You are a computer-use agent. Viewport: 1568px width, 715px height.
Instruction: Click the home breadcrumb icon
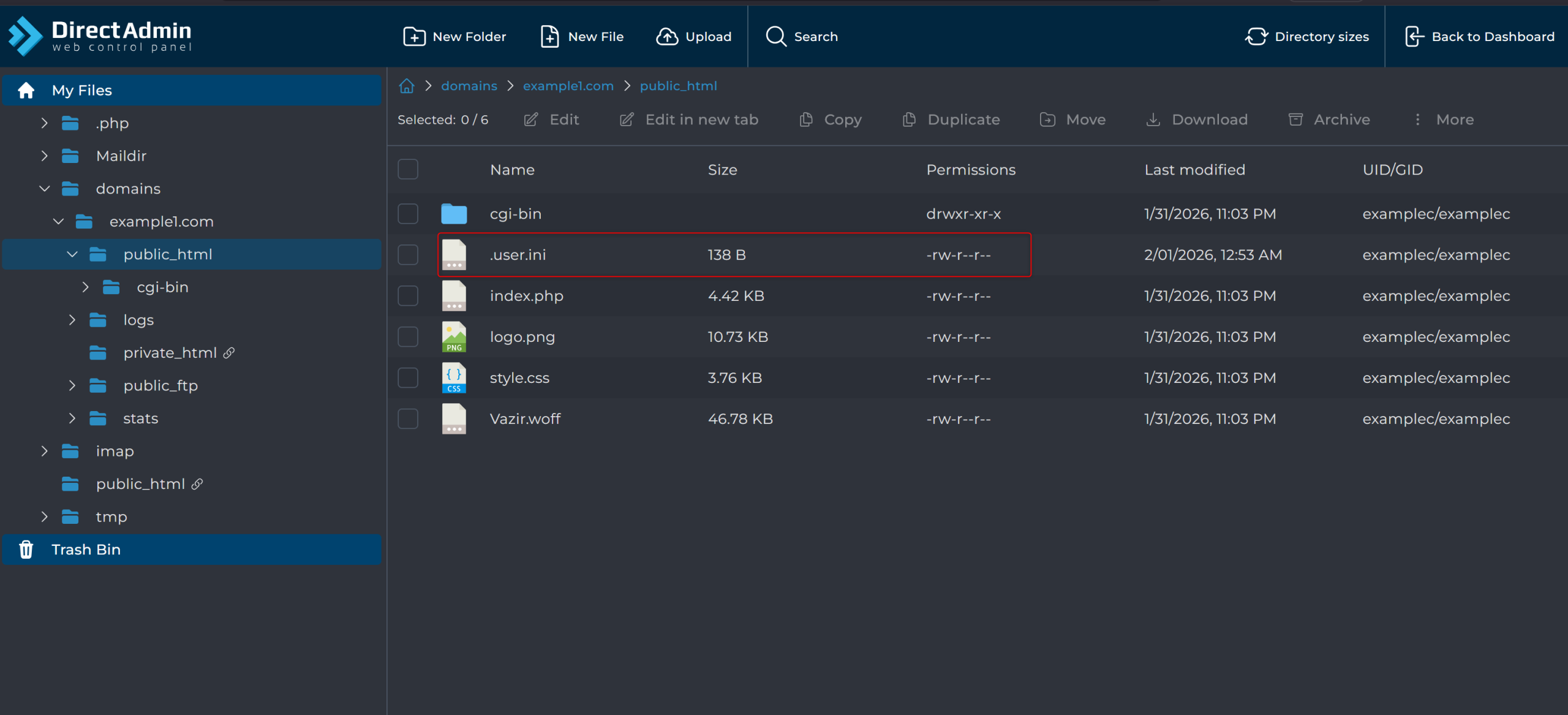(x=407, y=86)
